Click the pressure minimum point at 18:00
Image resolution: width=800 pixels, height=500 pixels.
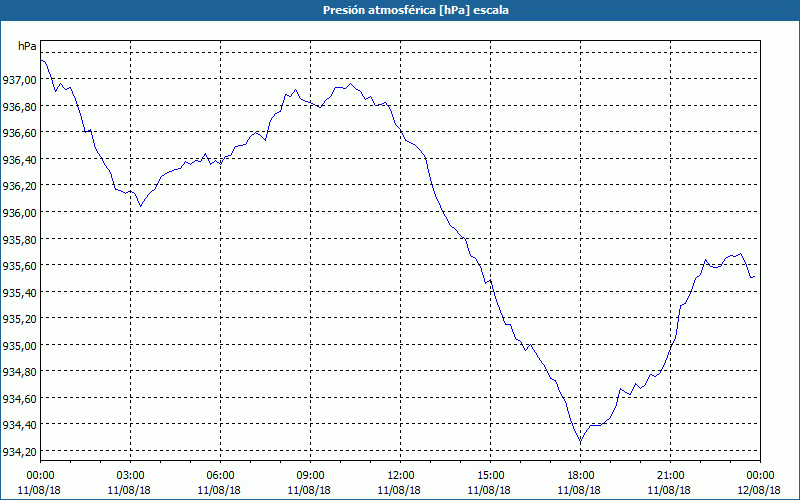[580, 442]
